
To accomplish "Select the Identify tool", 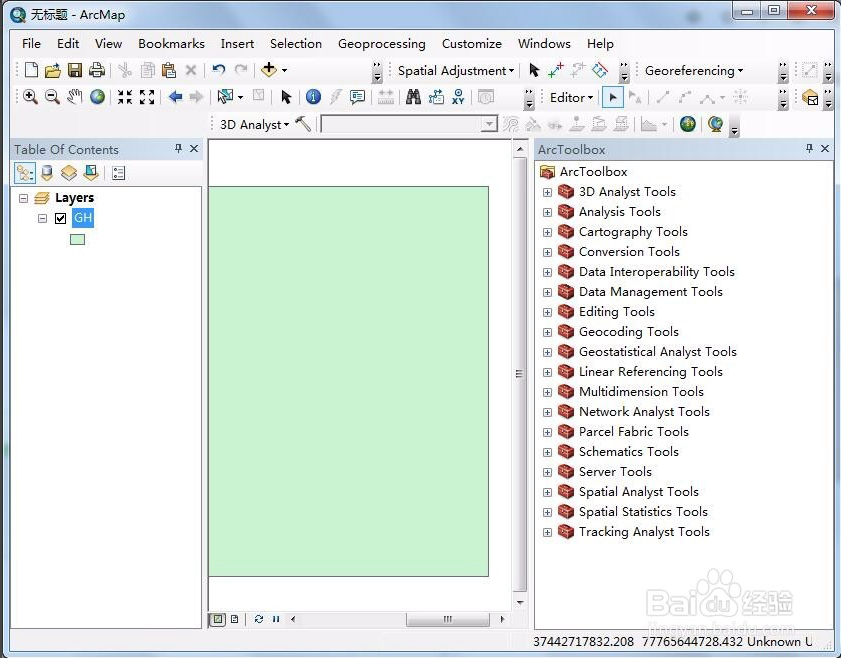I will (313, 97).
